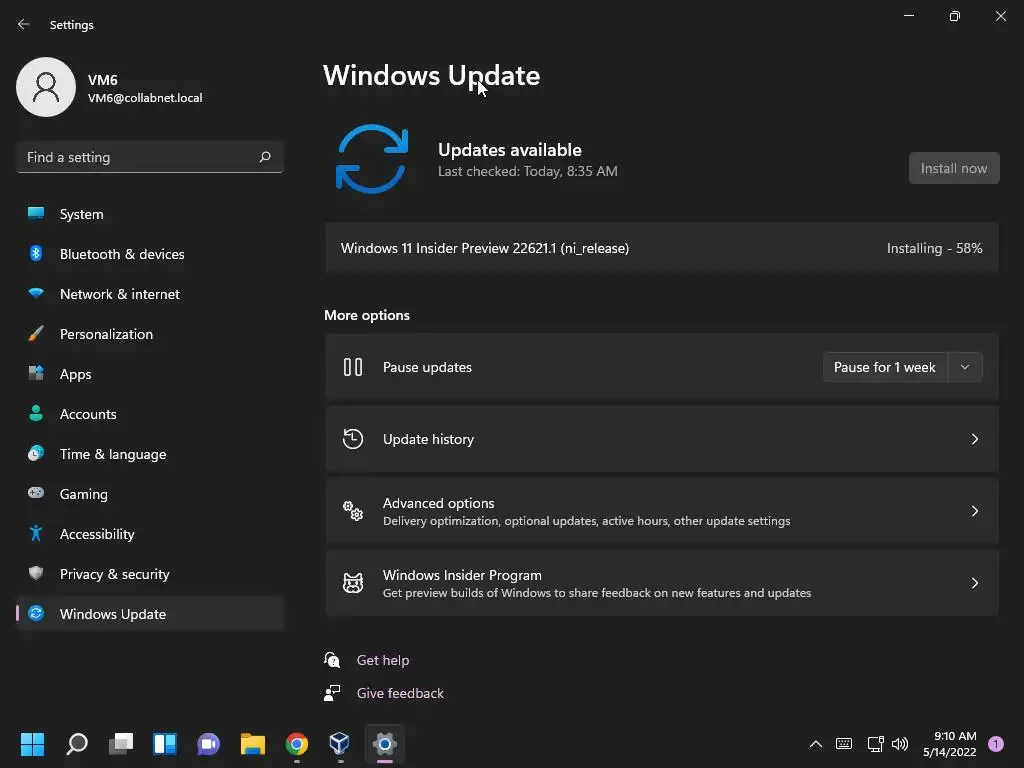Open taskbar Search

[77, 744]
